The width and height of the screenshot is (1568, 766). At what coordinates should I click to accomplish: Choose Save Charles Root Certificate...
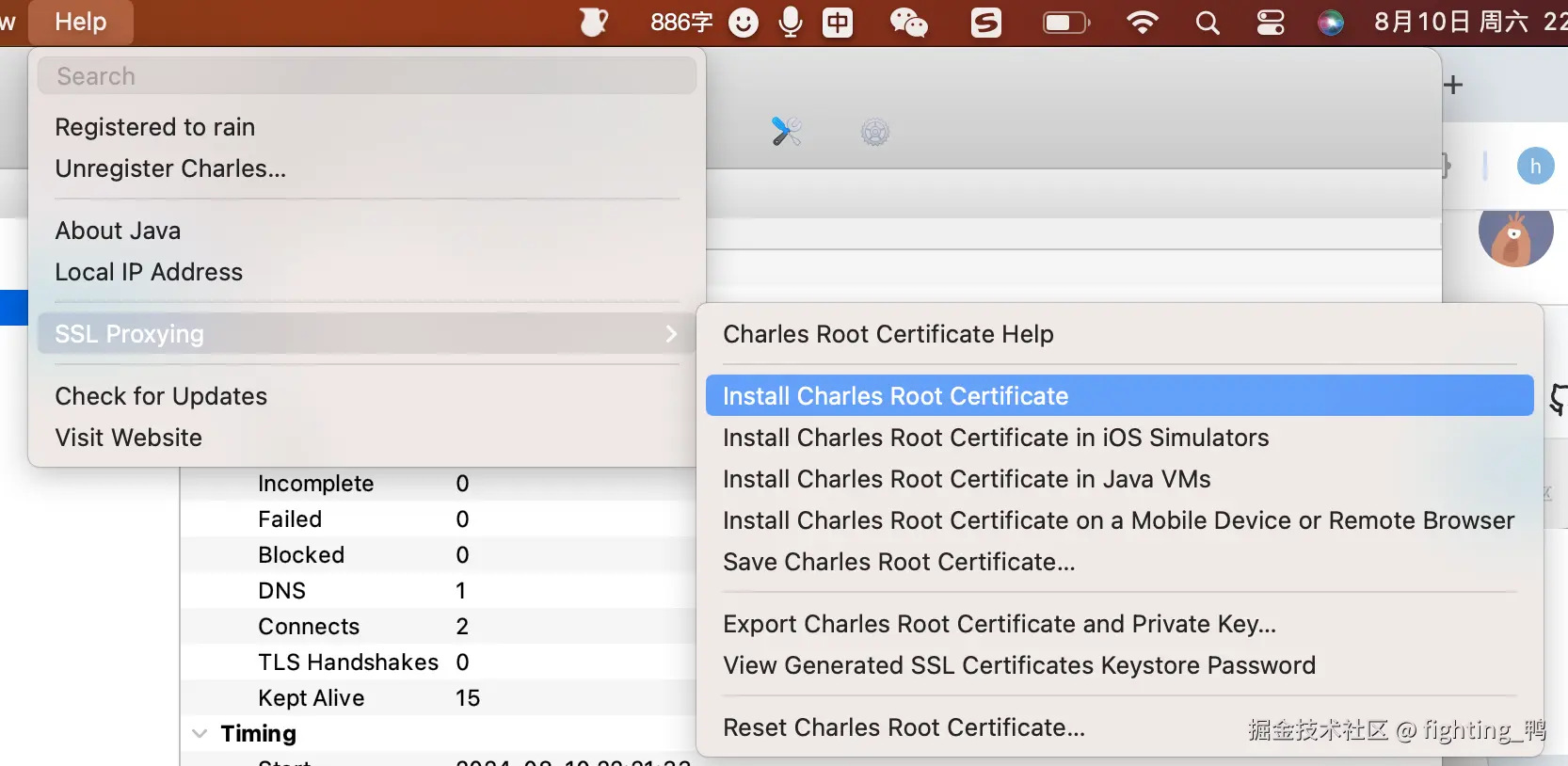click(1120, 562)
